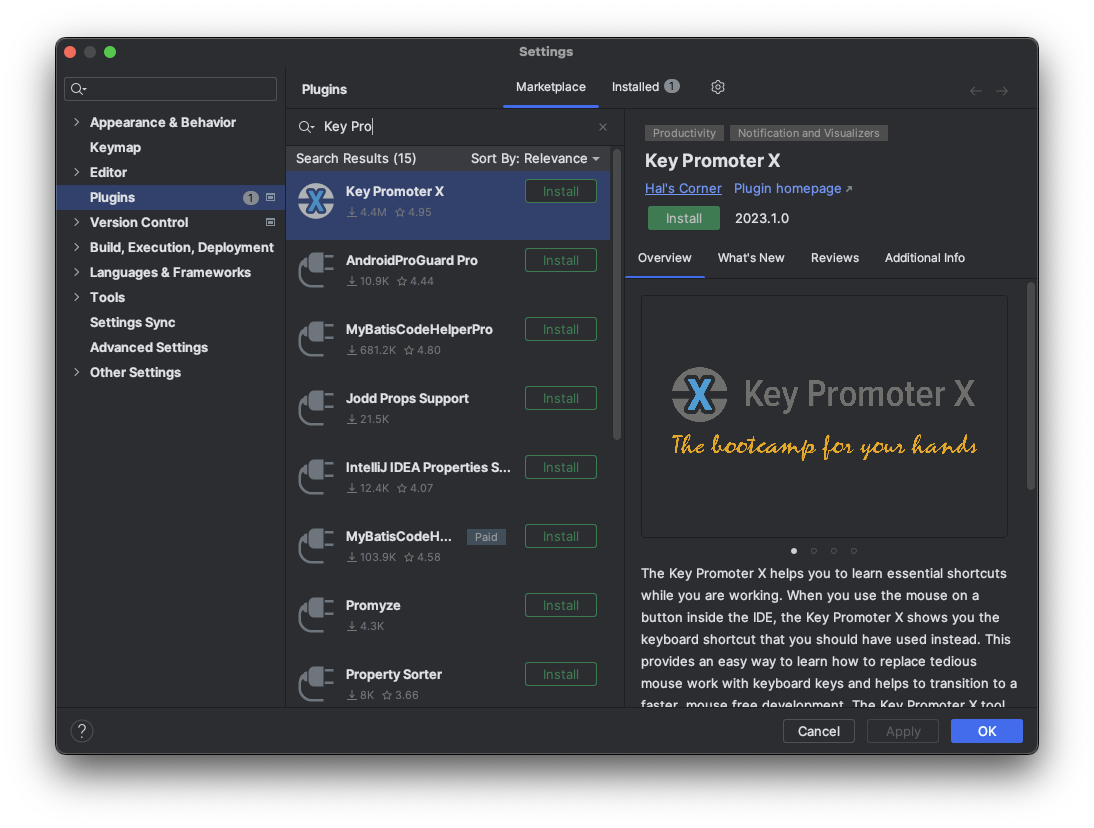Navigate back with the left arrow
The height and width of the screenshot is (828, 1094).
click(975, 91)
